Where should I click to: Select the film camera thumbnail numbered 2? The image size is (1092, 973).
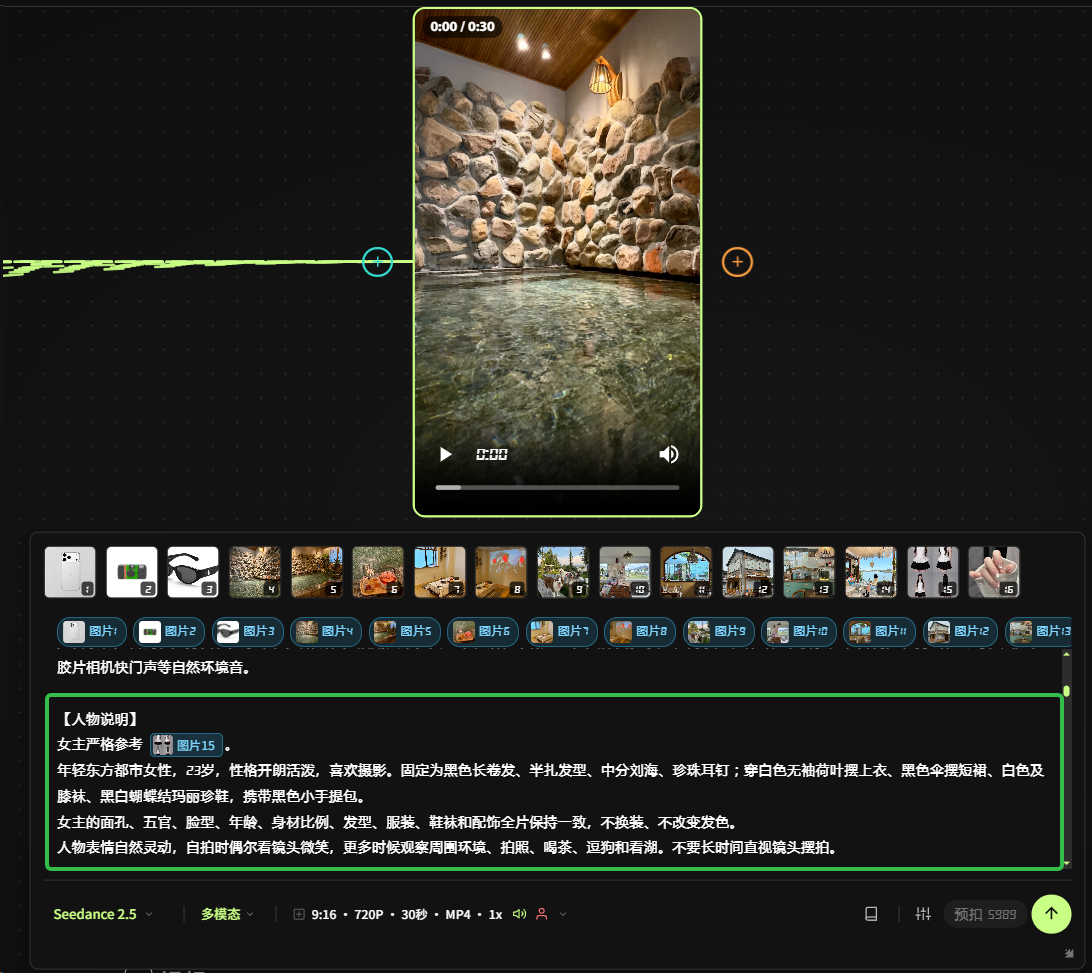tap(132, 572)
